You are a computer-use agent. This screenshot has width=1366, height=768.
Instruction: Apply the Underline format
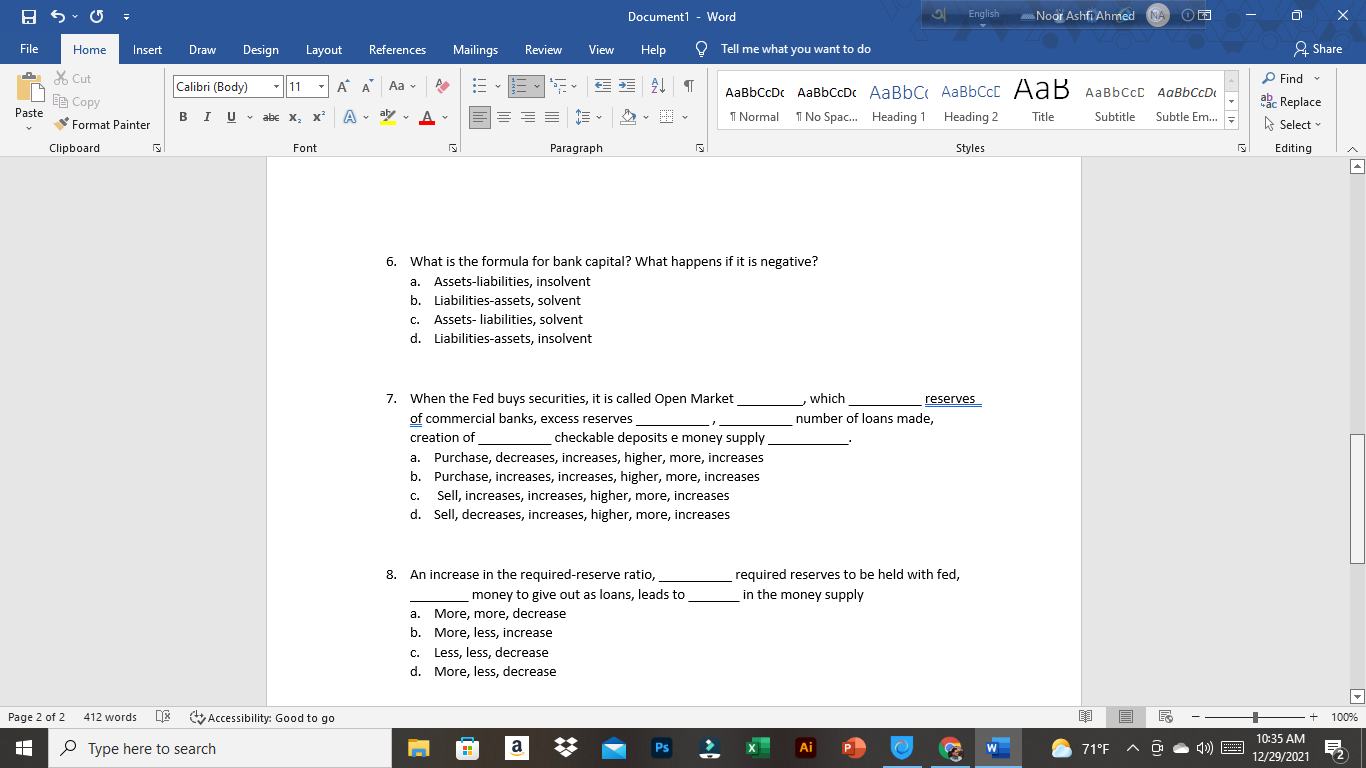point(229,116)
